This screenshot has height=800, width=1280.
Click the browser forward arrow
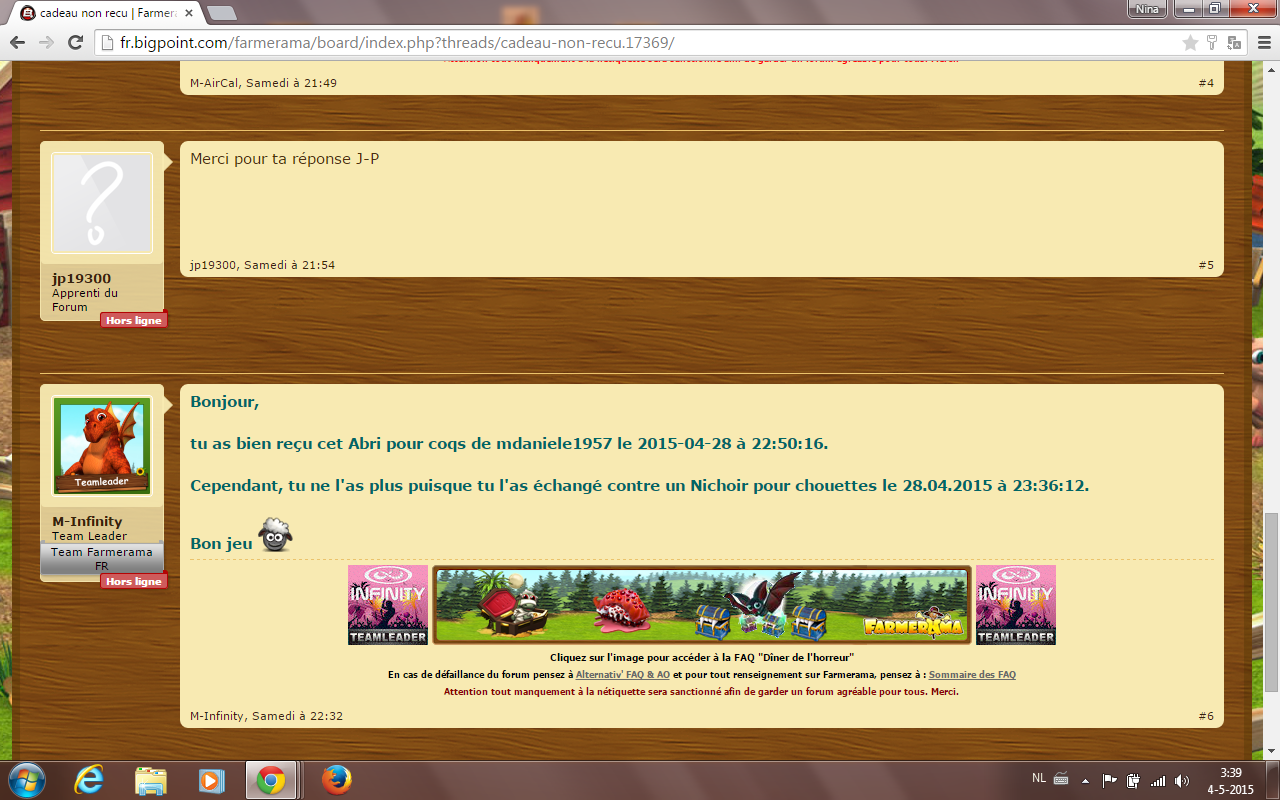click(x=46, y=43)
